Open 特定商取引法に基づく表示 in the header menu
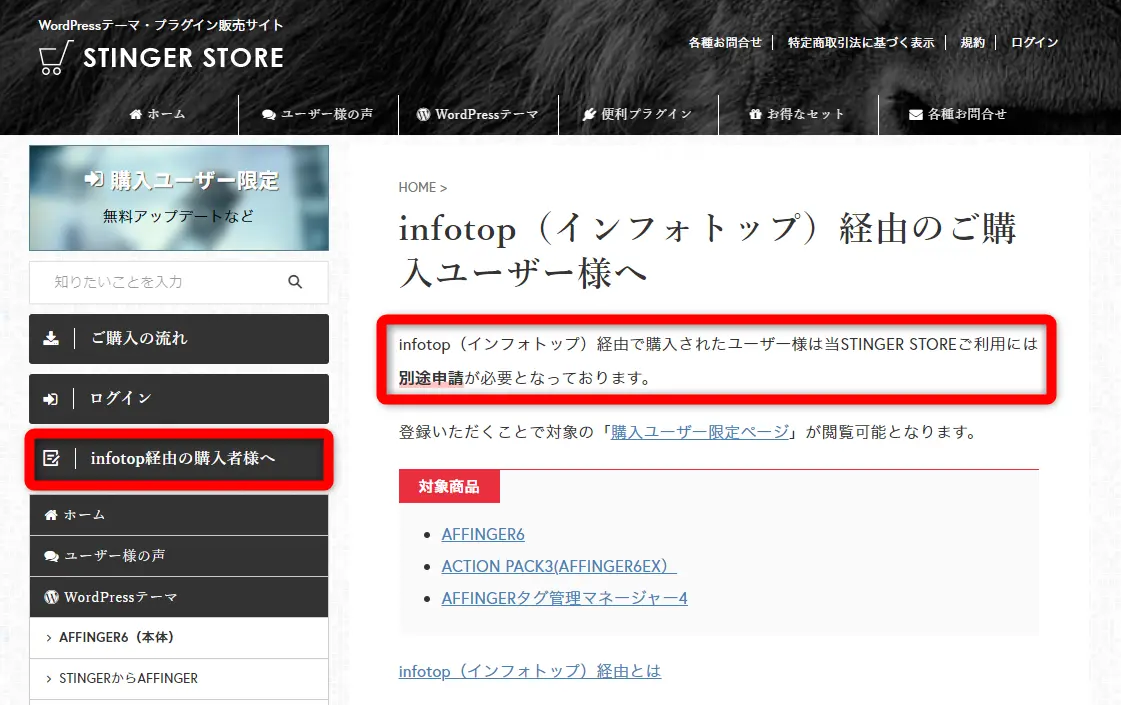Screen dimensions: 1121x705 tap(861, 42)
